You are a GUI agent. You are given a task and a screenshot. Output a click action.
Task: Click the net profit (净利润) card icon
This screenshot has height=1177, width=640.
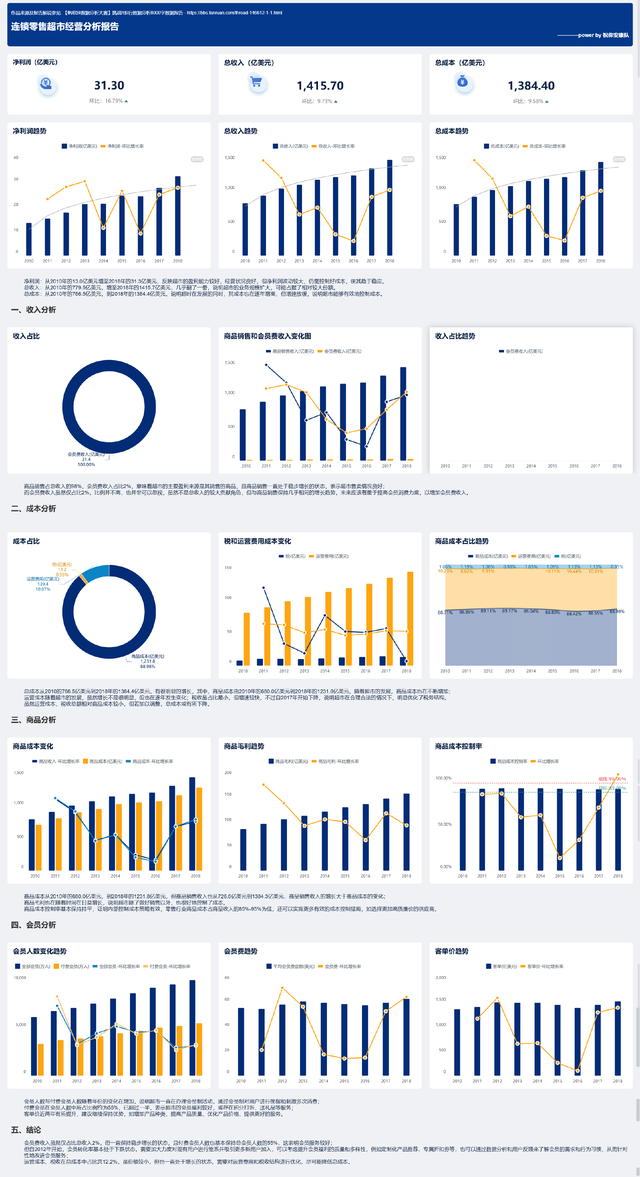[x=48, y=85]
